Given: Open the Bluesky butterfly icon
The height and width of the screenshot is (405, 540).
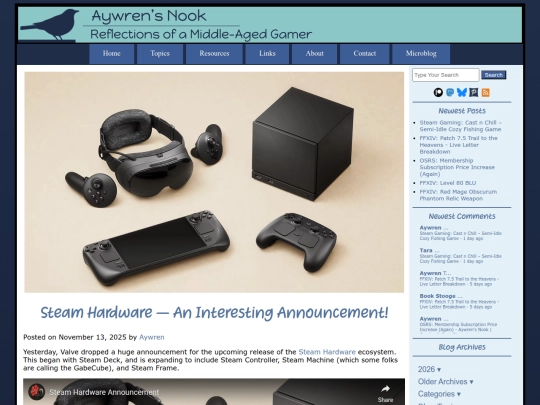Looking at the screenshot, I should (x=462, y=92).
